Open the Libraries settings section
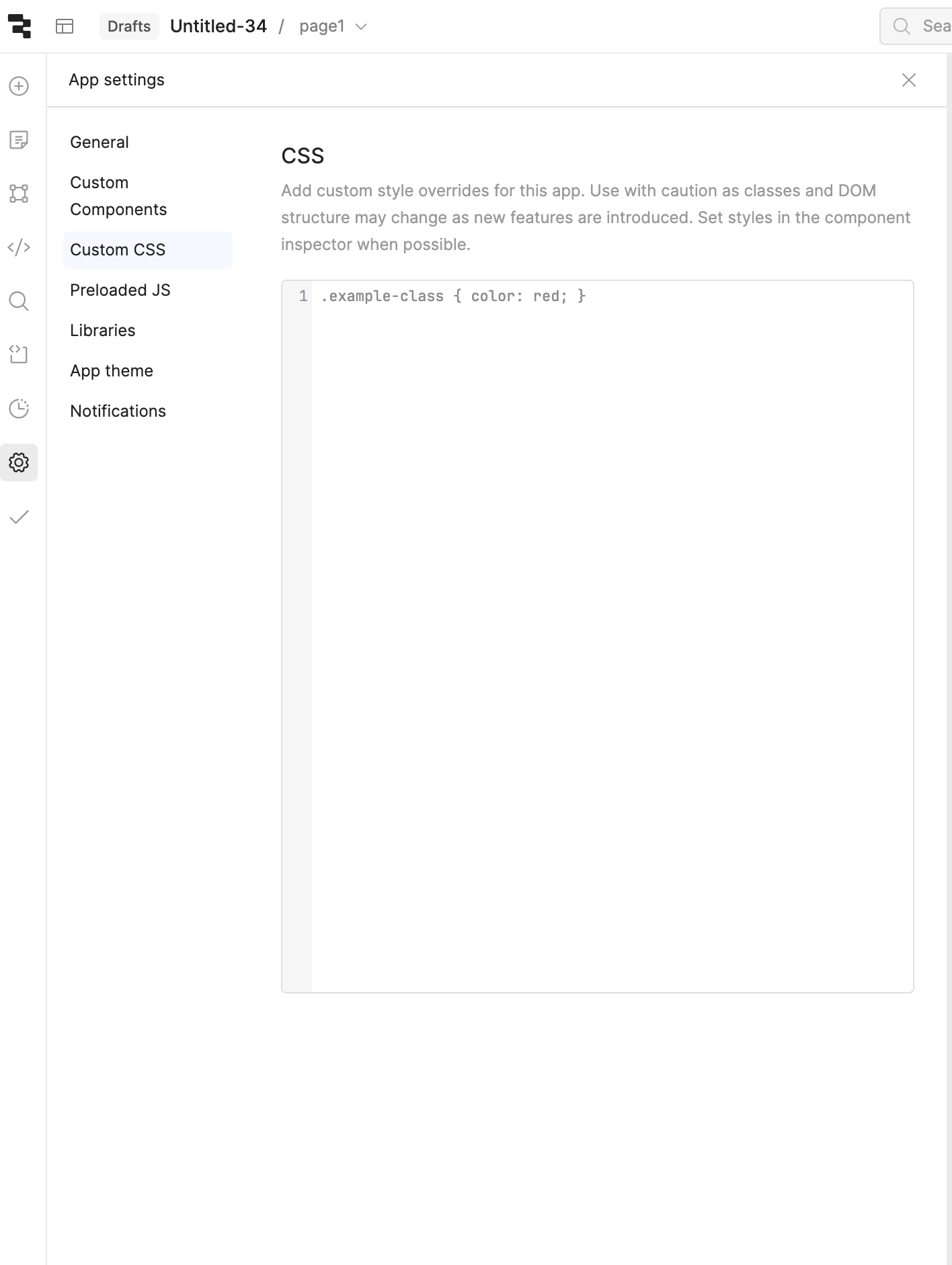 click(x=103, y=331)
